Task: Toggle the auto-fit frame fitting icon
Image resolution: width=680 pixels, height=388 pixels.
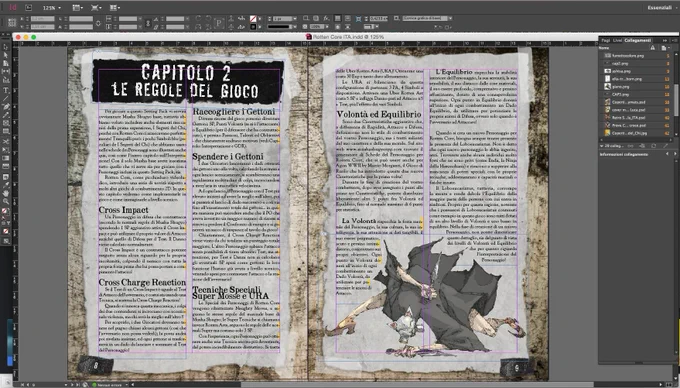Action: [358, 19]
